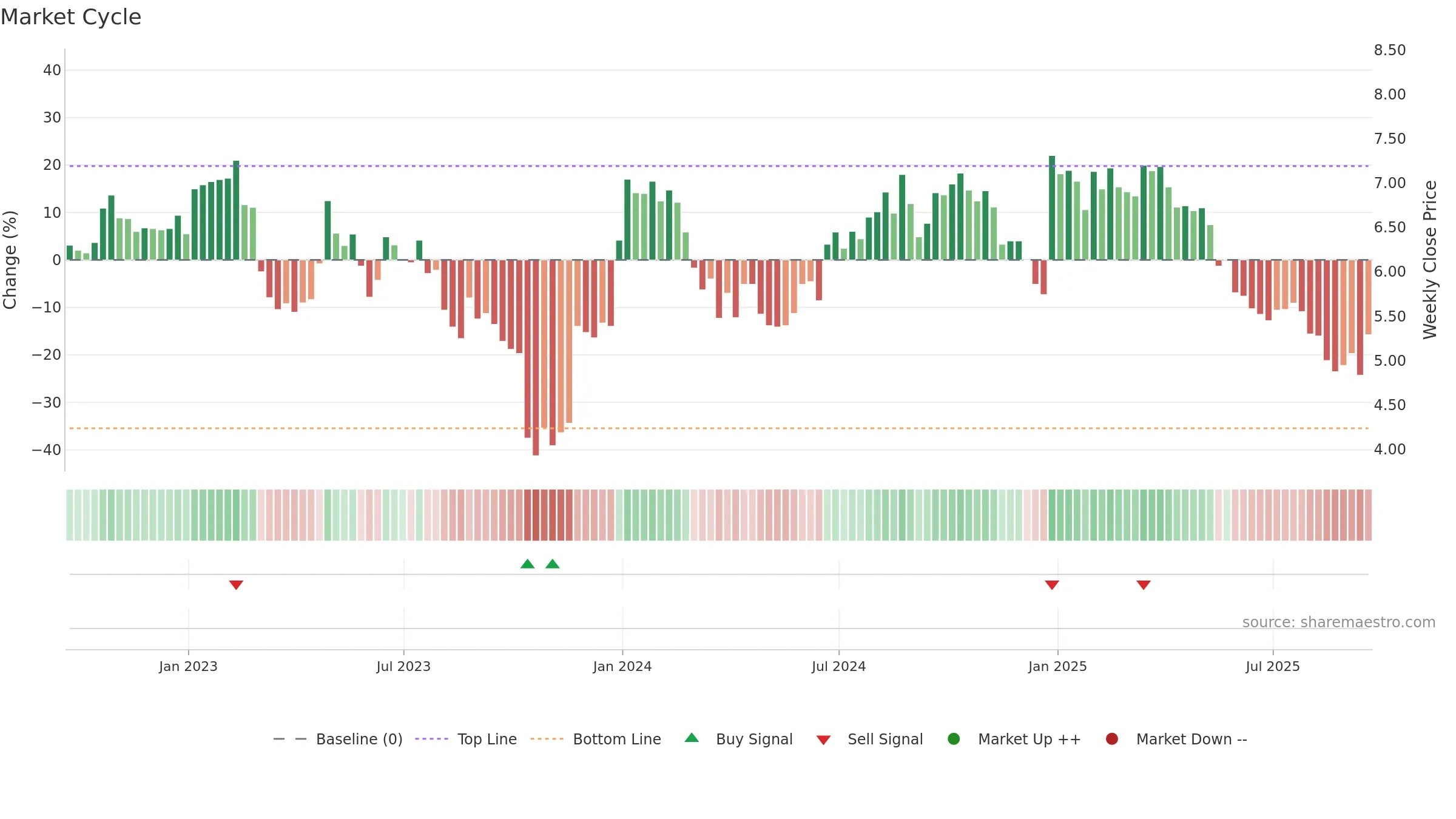The width and height of the screenshot is (1456, 819).
Task: Click the Jan 2025 axis label
Action: click(x=1057, y=666)
